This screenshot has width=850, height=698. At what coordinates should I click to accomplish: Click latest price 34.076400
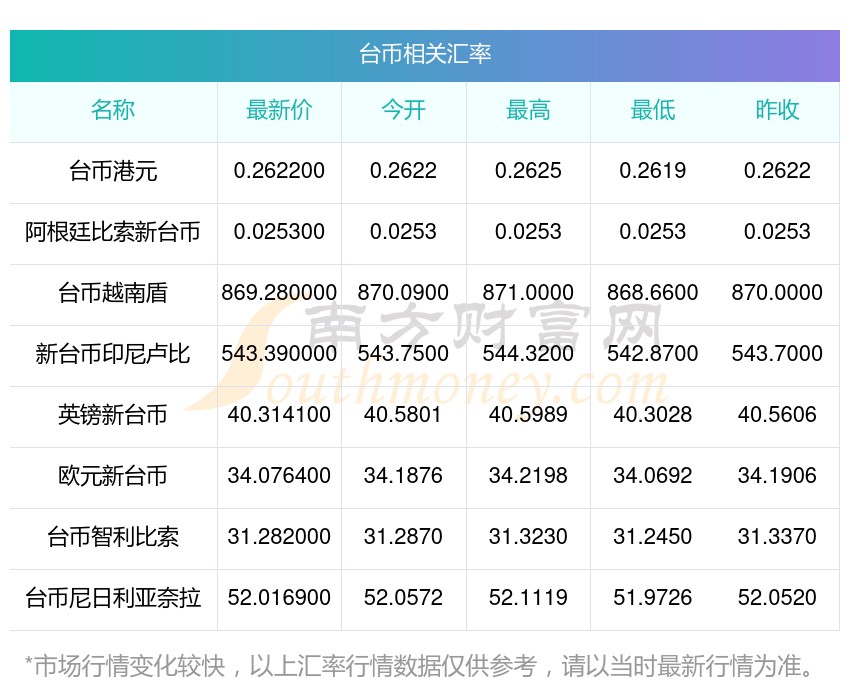pos(279,476)
